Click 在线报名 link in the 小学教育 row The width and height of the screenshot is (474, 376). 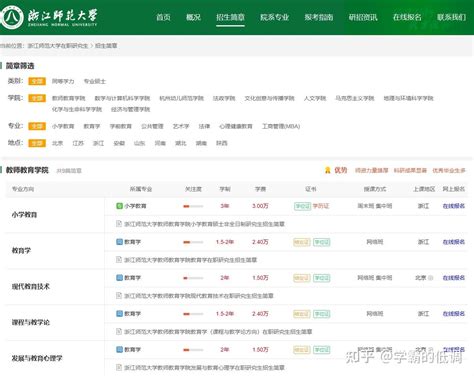(x=454, y=206)
